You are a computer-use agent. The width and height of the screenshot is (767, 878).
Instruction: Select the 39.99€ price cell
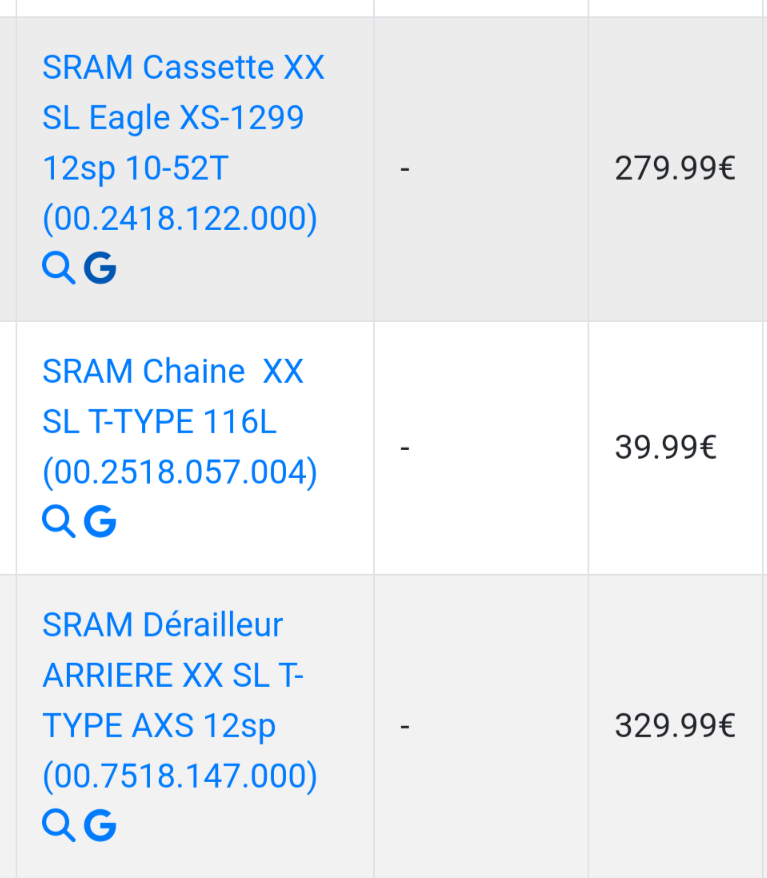(x=665, y=447)
